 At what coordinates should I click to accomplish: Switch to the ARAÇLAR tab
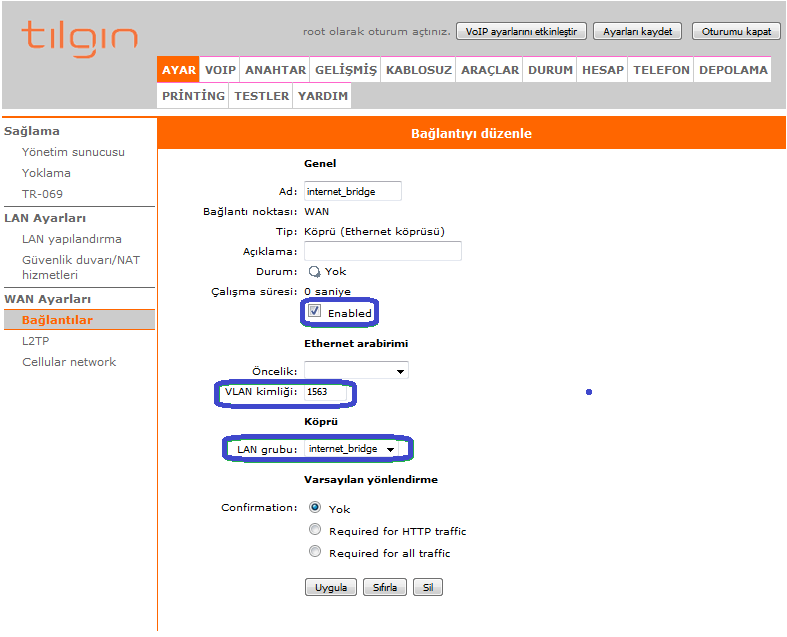point(490,70)
